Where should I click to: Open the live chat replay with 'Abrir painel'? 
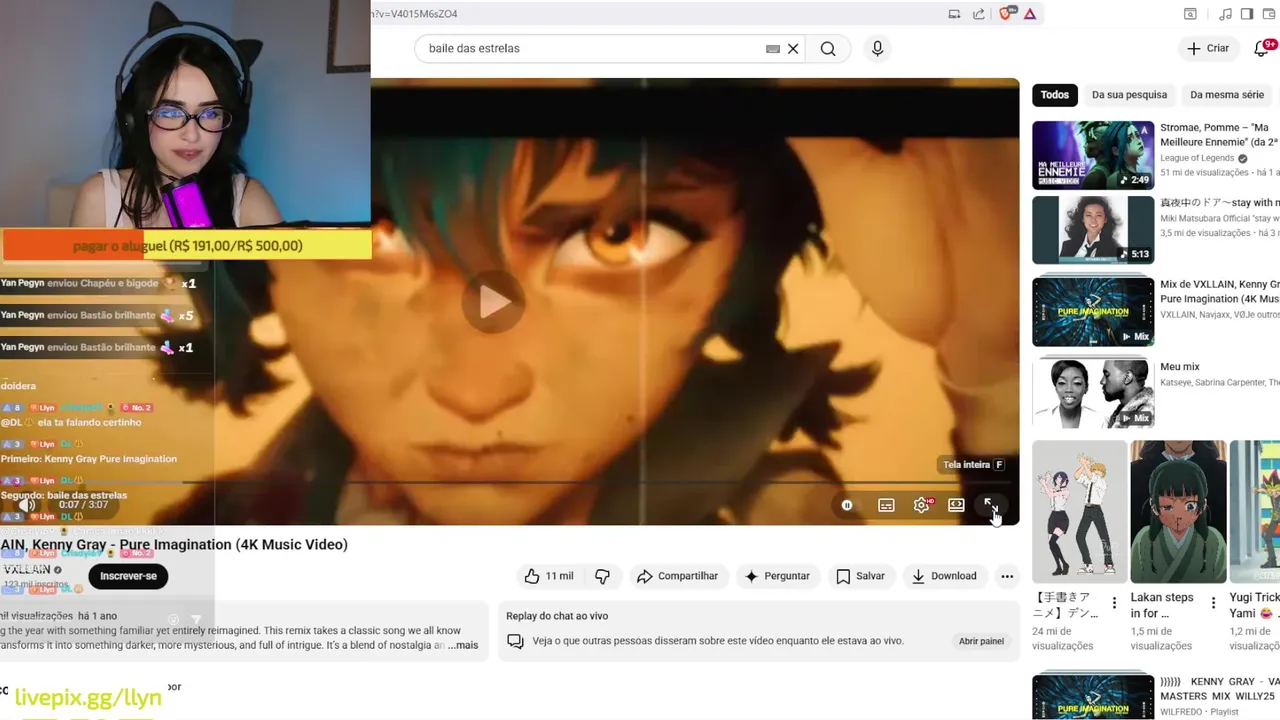click(981, 641)
